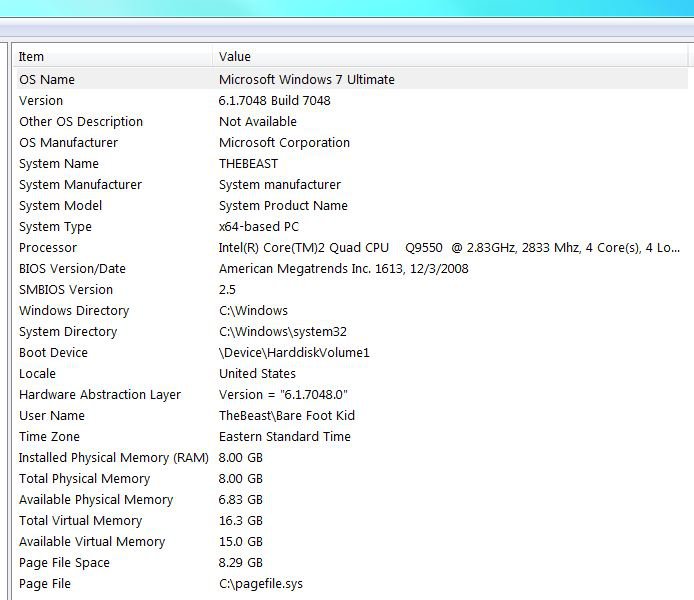This screenshot has width=694, height=600.
Task: Select the Locale row label
Action: point(37,374)
